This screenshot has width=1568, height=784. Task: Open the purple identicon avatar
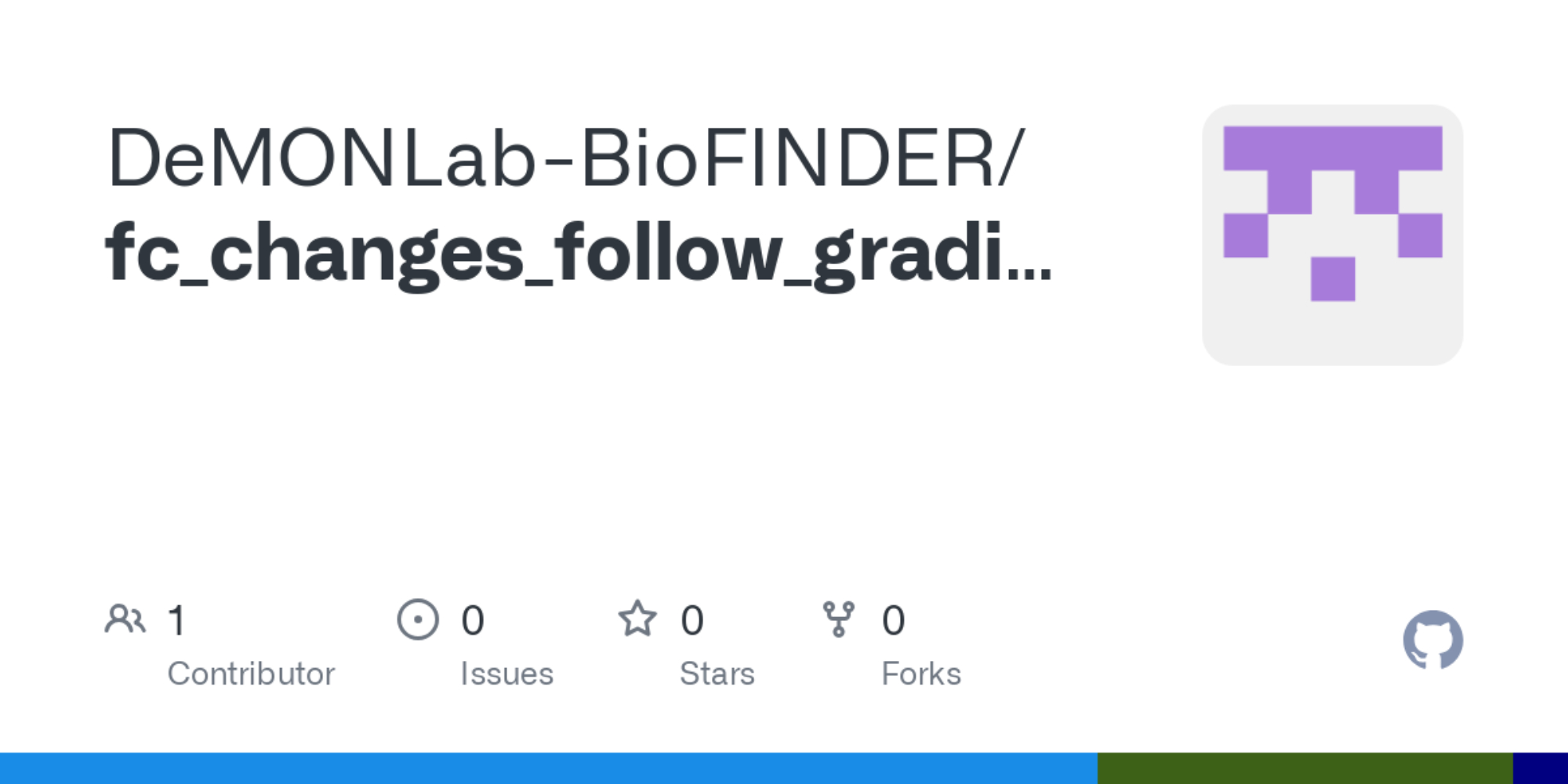pos(1332,235)
